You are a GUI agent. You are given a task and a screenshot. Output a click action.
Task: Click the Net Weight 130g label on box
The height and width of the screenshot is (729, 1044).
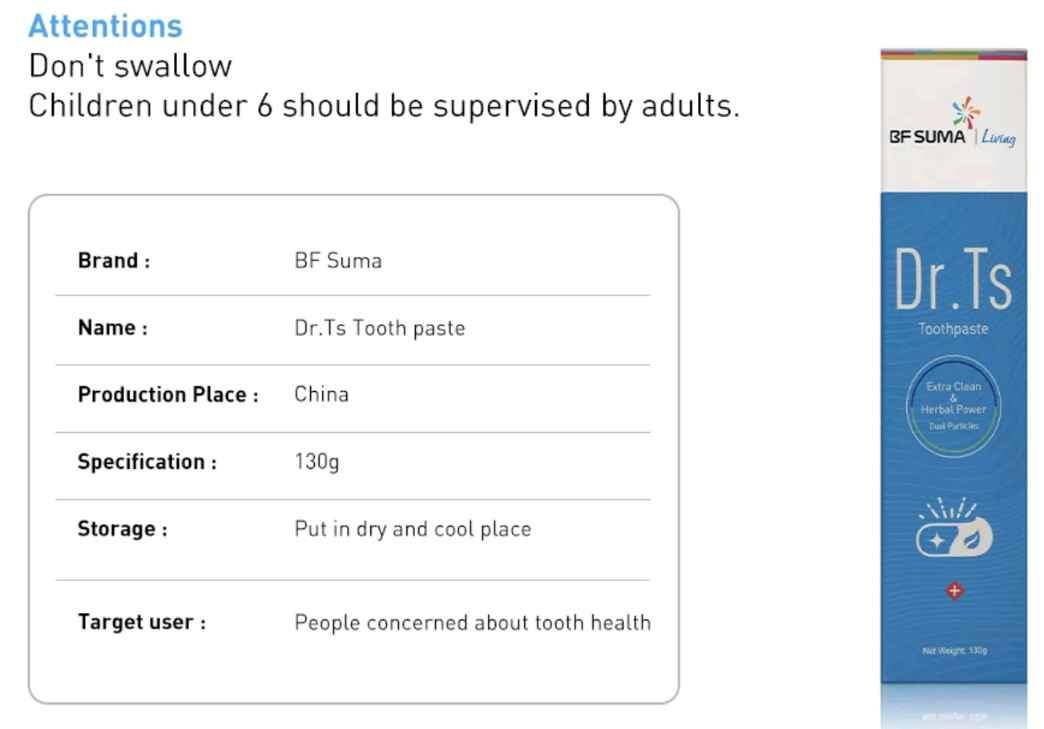click(954, 650)
